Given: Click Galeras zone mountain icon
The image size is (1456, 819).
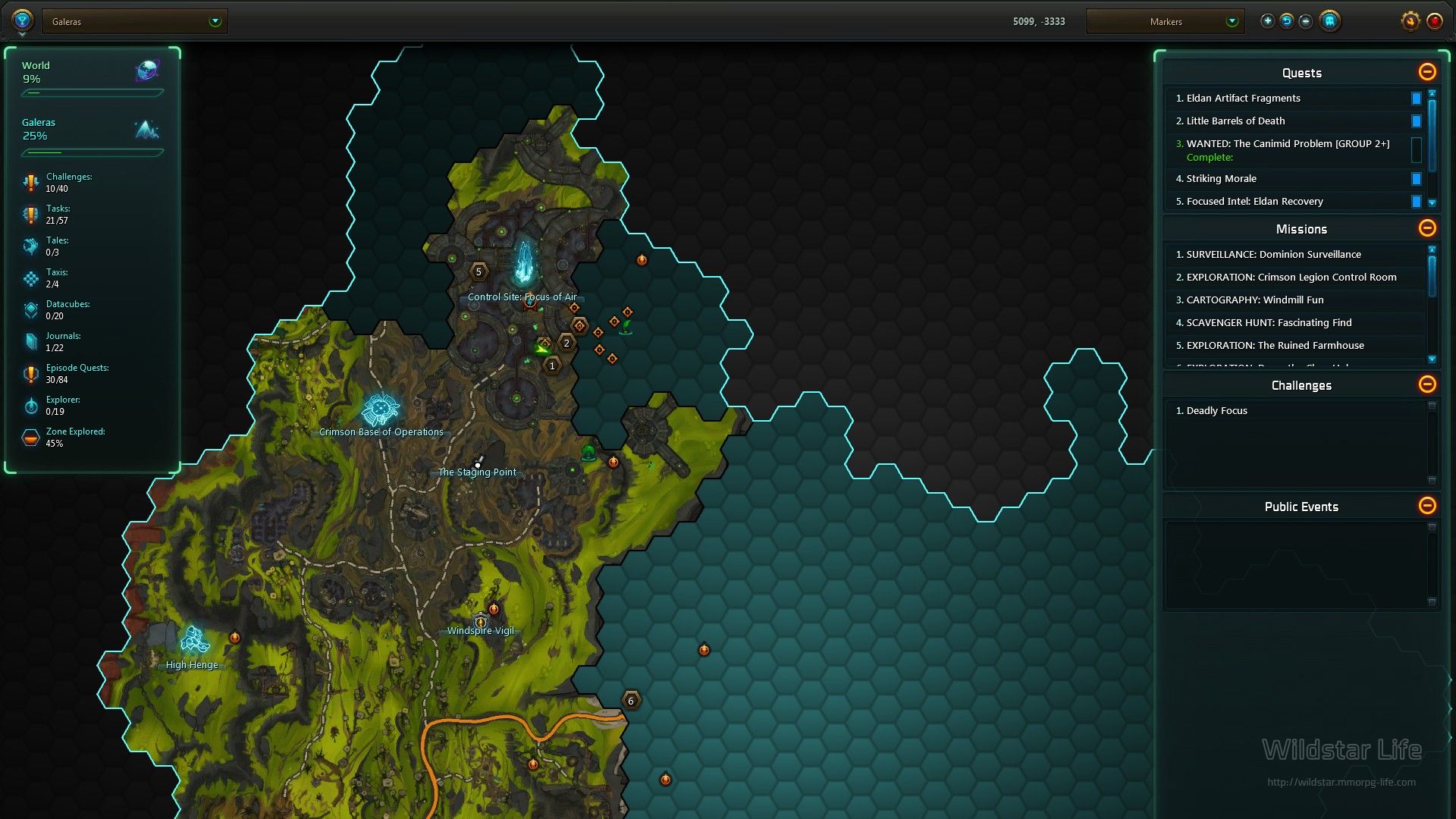Looking at the screenshot, I should tap(147, 130).
